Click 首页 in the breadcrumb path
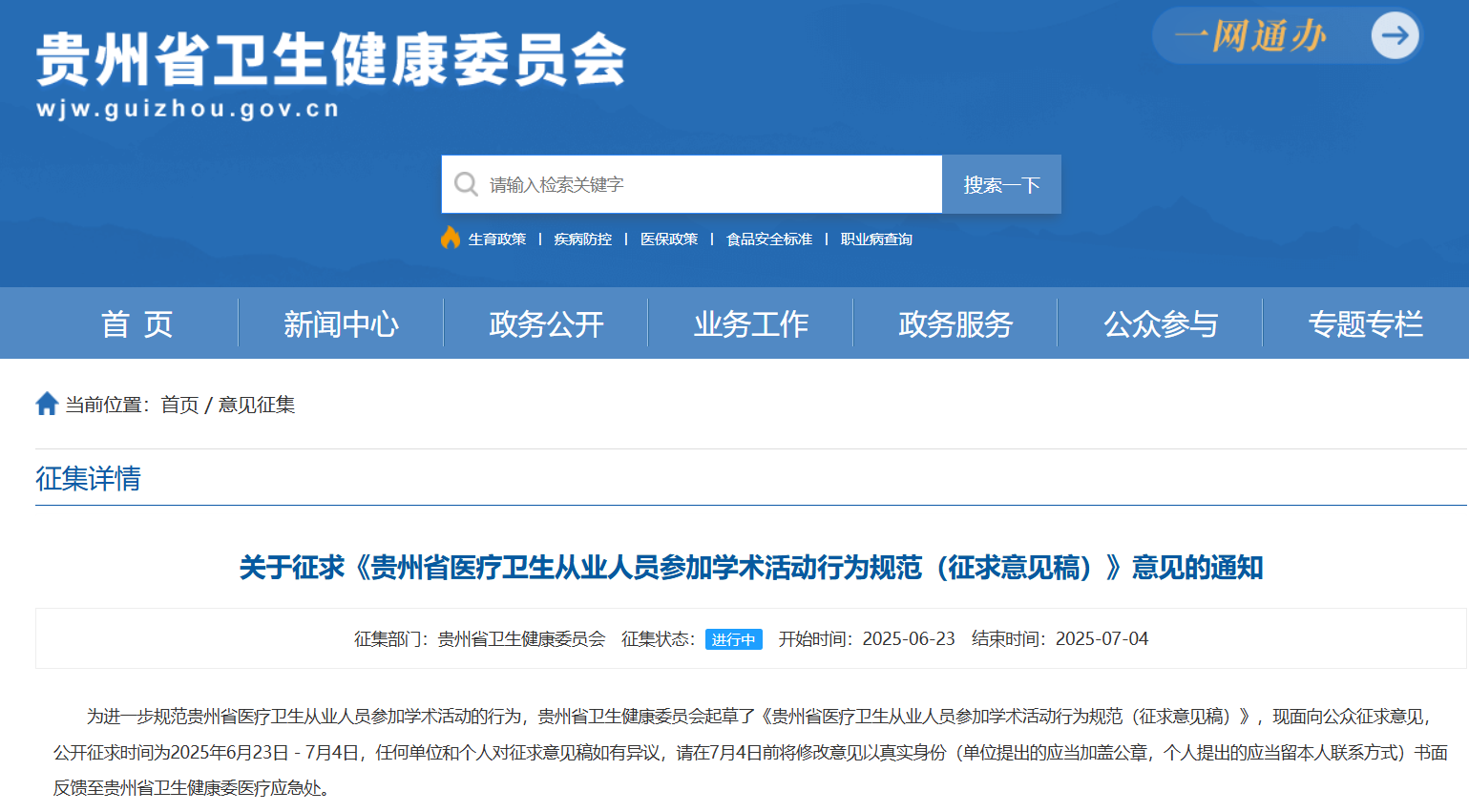The image size is (1469, 812). tap(179, 405)
